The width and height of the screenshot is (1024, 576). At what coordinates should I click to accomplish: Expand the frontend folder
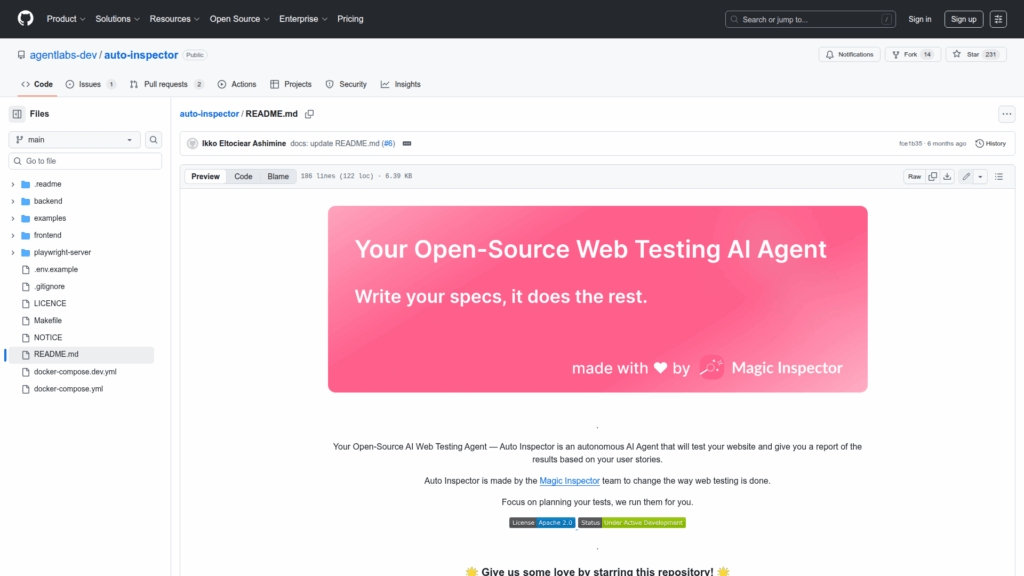(x=12, y=235)
